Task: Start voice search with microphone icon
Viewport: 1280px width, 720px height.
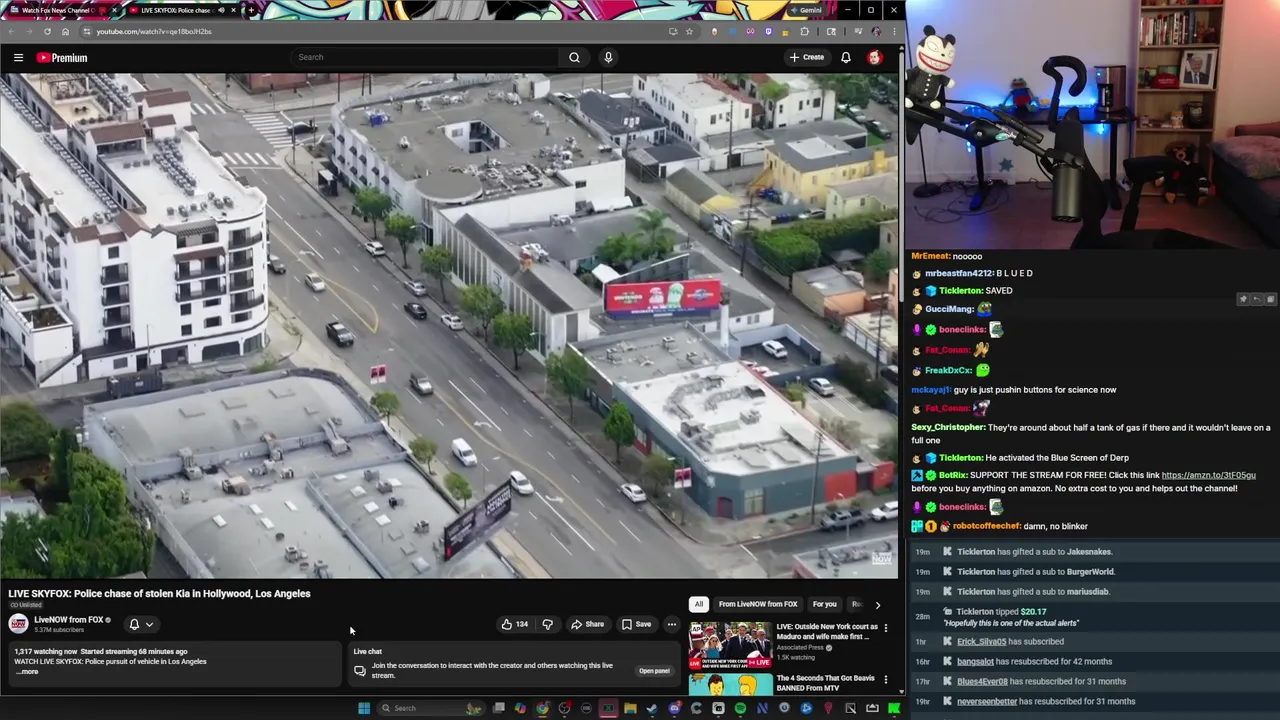Action: point(608,57)
